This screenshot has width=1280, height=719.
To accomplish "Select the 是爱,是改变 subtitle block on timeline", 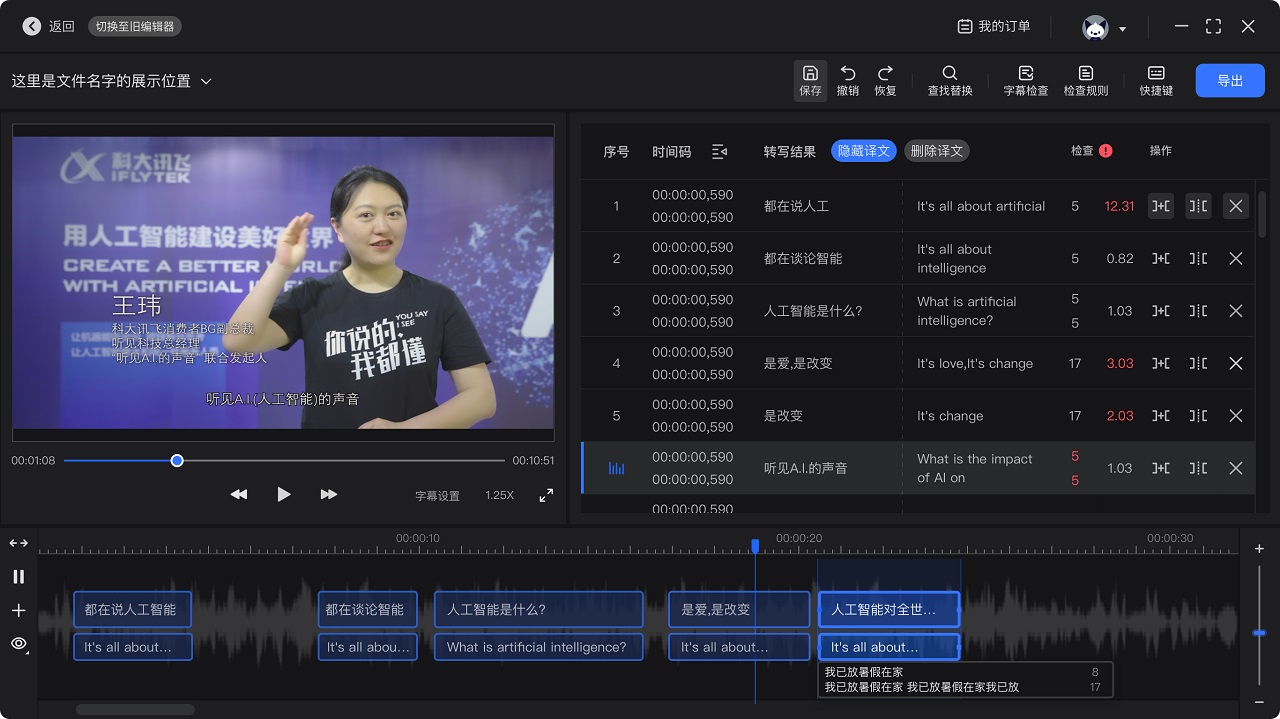I will pos(739,609).
